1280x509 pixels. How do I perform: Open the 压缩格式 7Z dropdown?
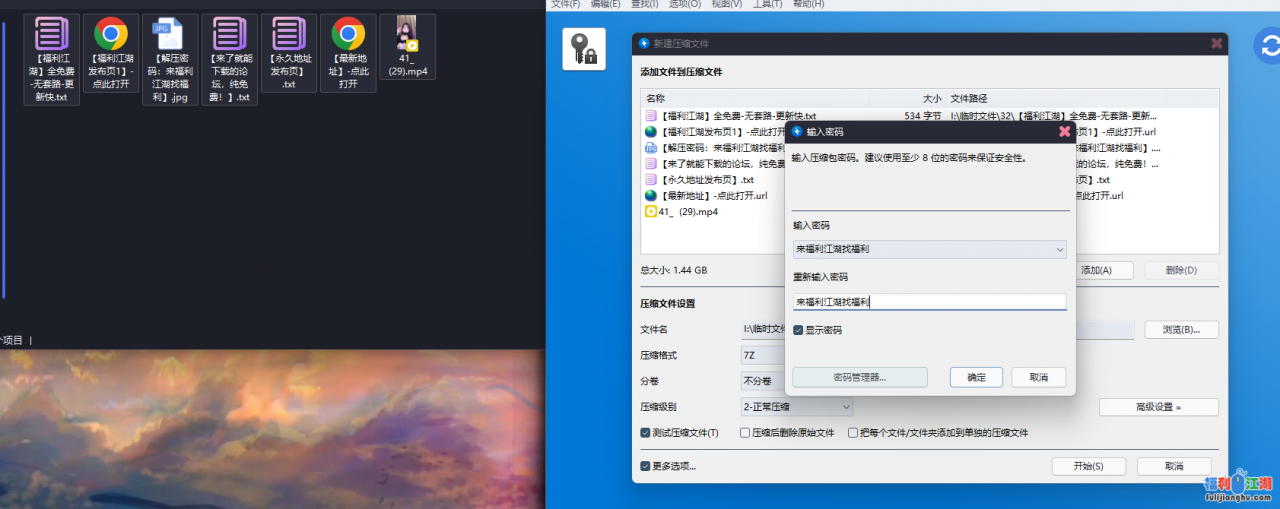click(x=761, y=355)
